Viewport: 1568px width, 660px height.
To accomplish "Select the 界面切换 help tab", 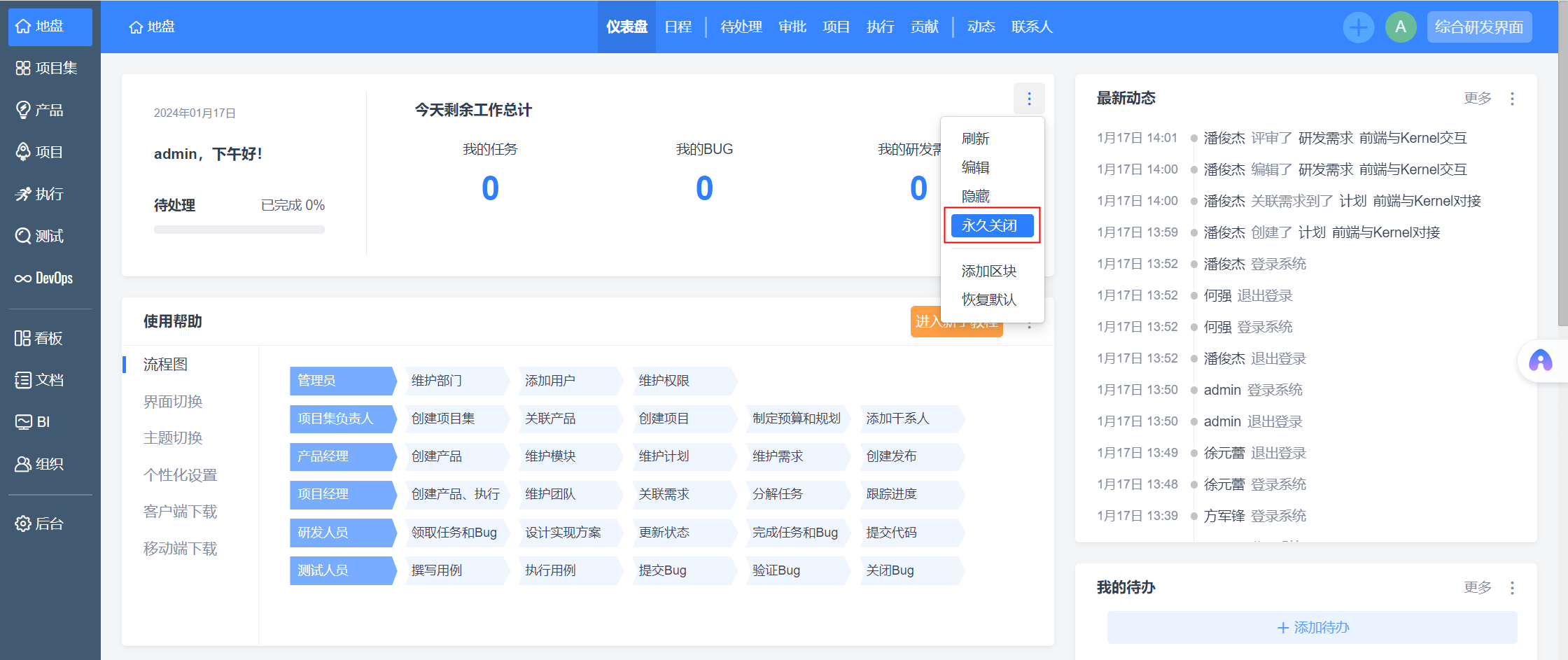I will coord(173,402).
